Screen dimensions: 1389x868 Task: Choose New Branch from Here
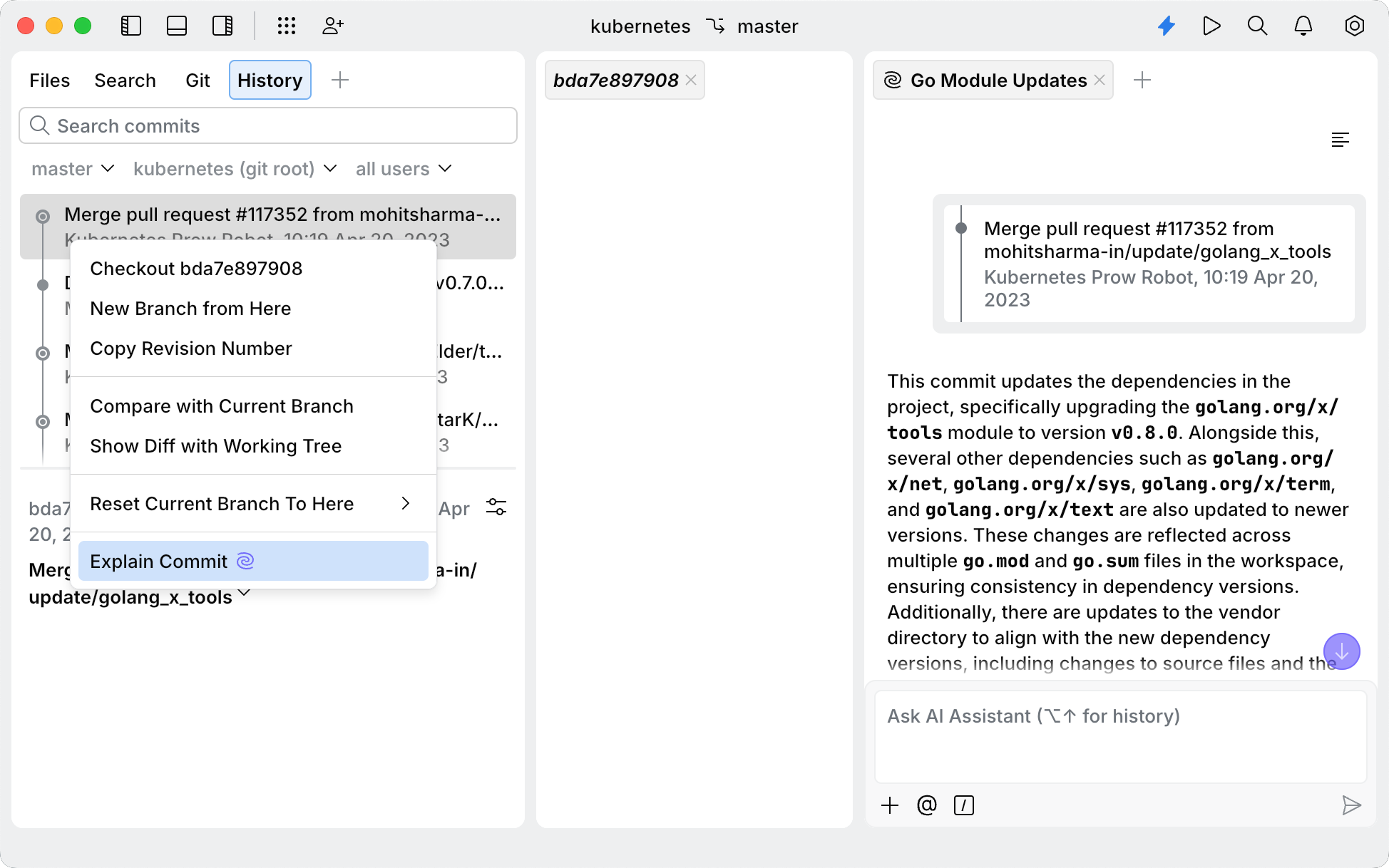pyautogui.click(x=253, y=309)
